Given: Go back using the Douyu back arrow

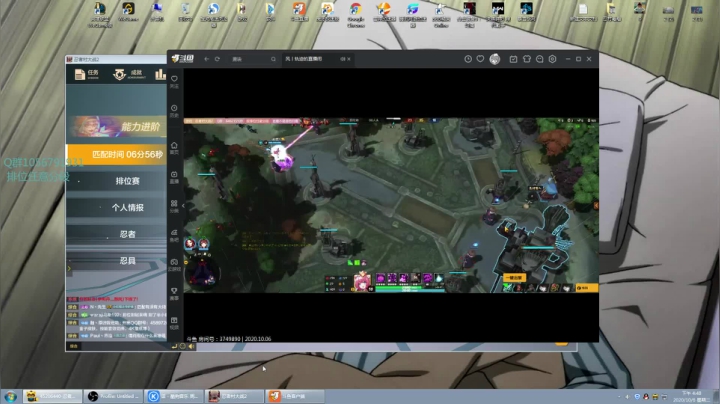Looking at the screenshot, I should (207, 59).
